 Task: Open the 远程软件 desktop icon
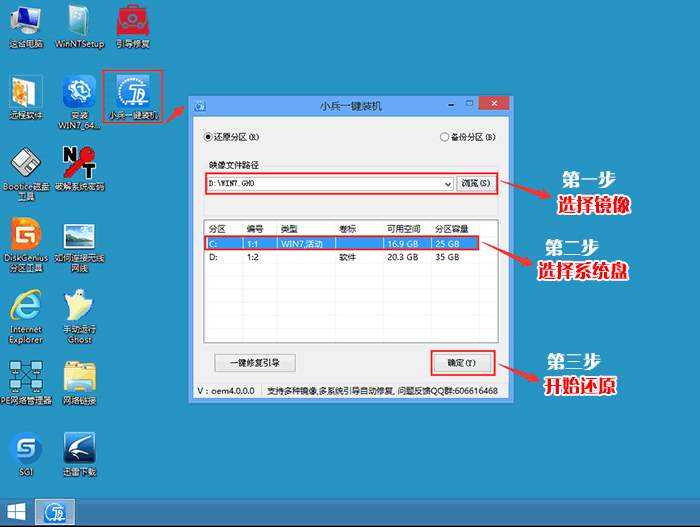click(26, 97)
